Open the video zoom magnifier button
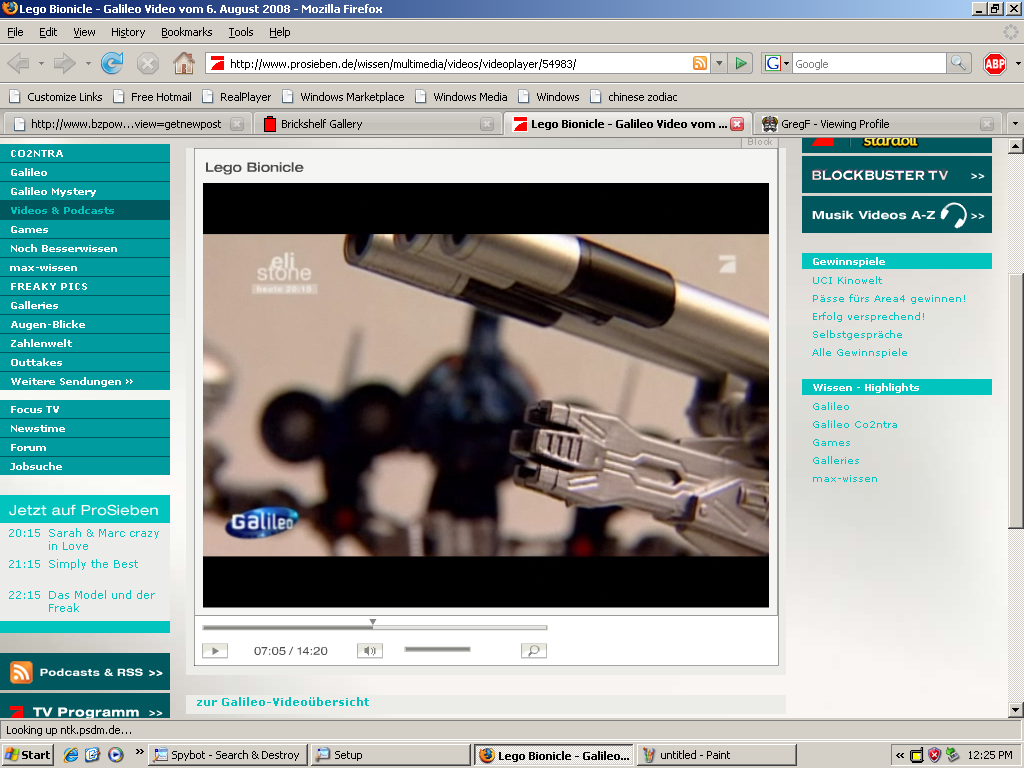The image size is (1024, 768). pyautogui.click(x=534, y=650)
